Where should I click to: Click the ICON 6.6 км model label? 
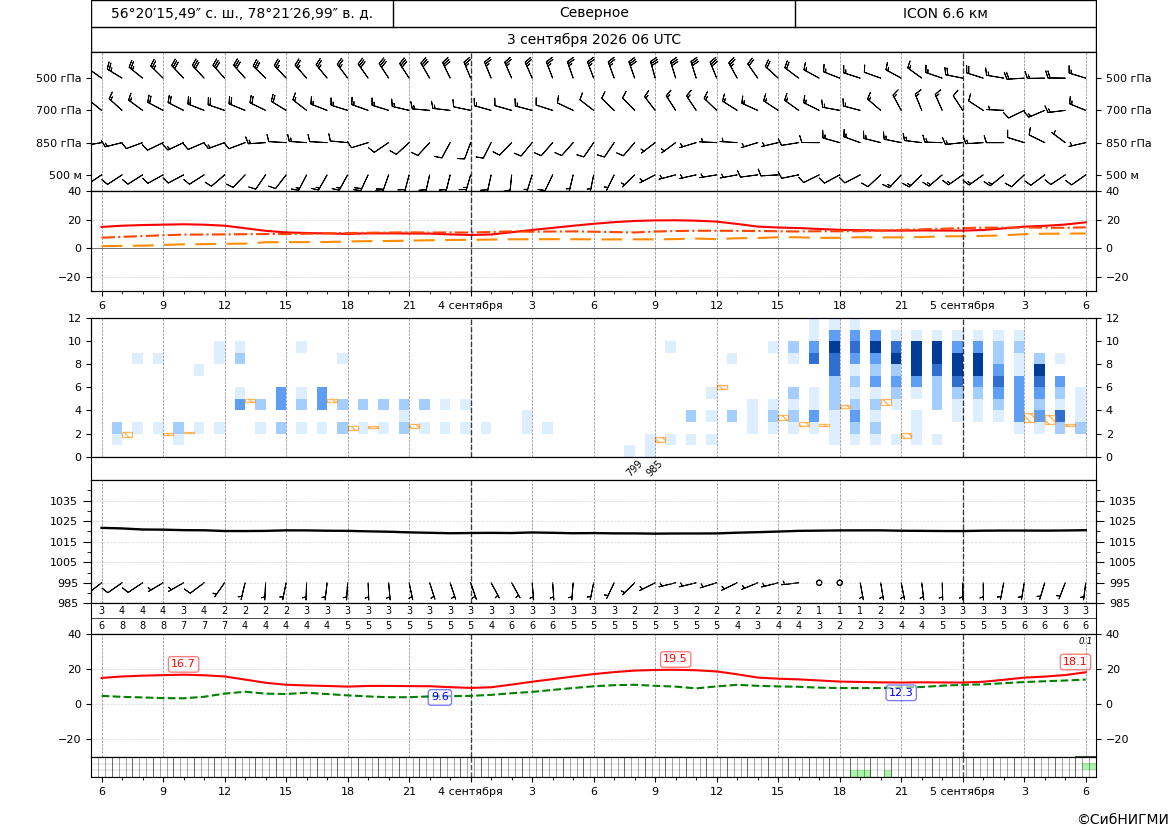[x=945, y=13]
